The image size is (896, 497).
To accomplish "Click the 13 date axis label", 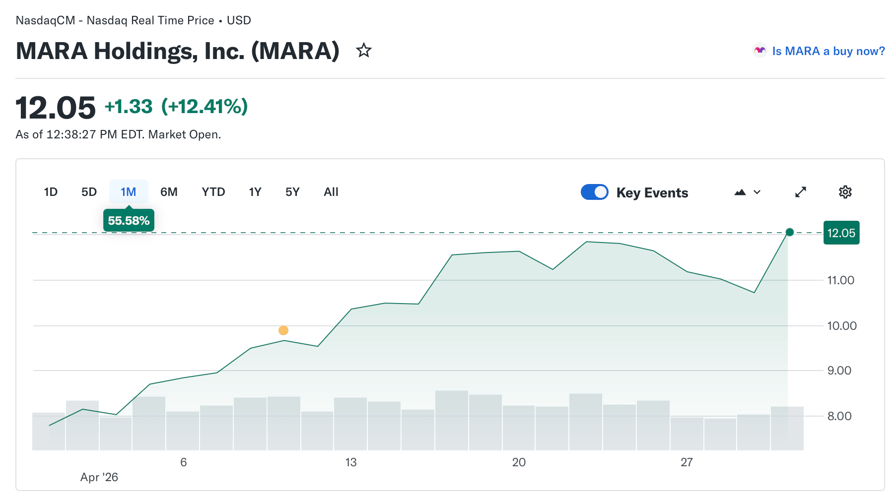I will coord(351,462).
